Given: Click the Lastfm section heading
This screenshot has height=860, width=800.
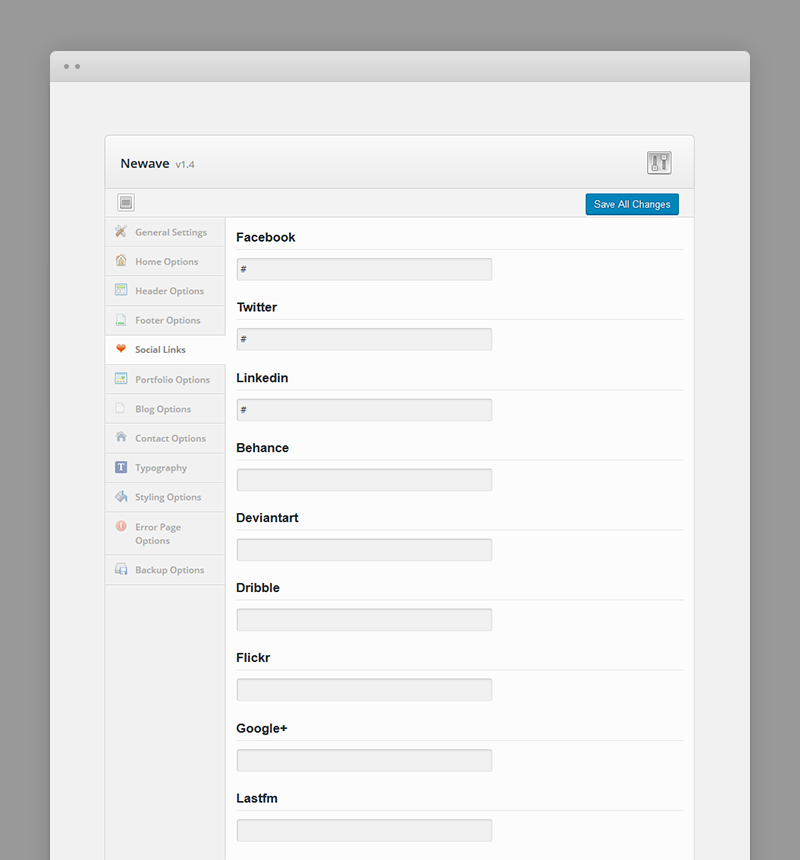Looking at the screenshot, I should point(257,799).
